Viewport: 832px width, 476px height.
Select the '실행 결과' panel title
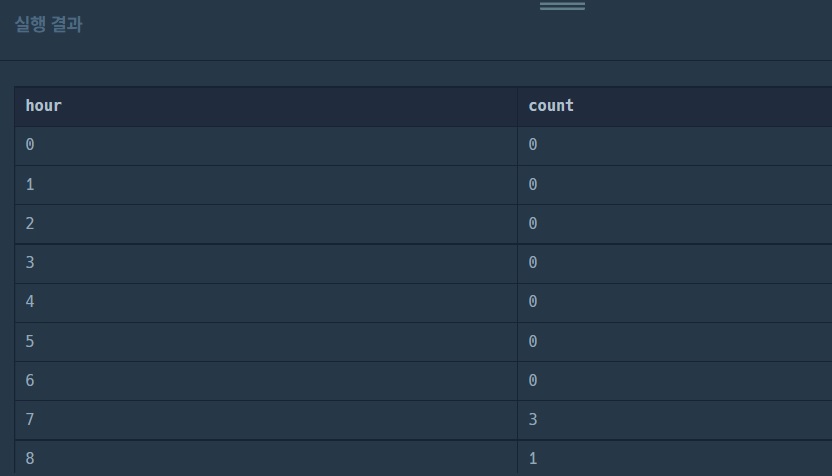[48, 24]
